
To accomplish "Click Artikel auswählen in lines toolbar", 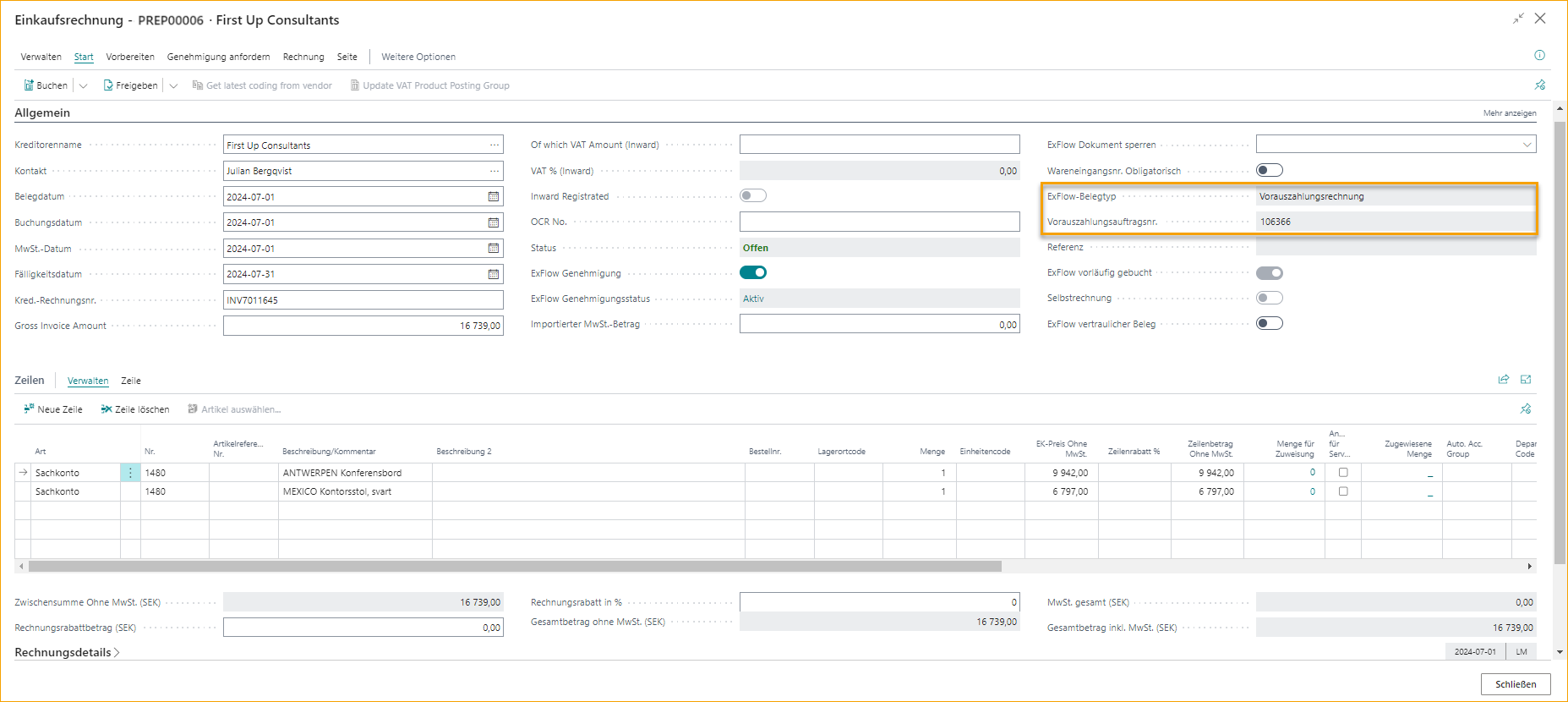I will (x=234, y=409).
